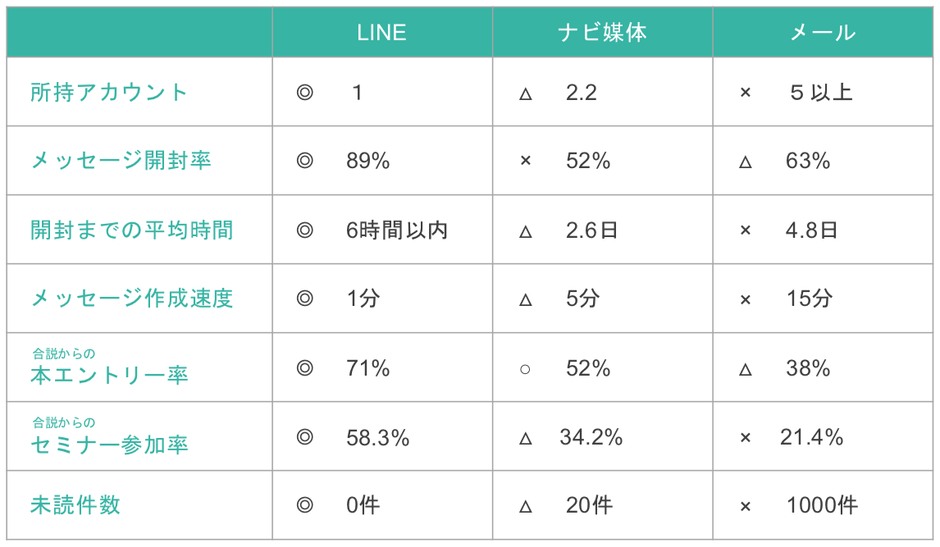Click the セミナー参加率 row label
The image size is (940, 547).
(109, 445)
